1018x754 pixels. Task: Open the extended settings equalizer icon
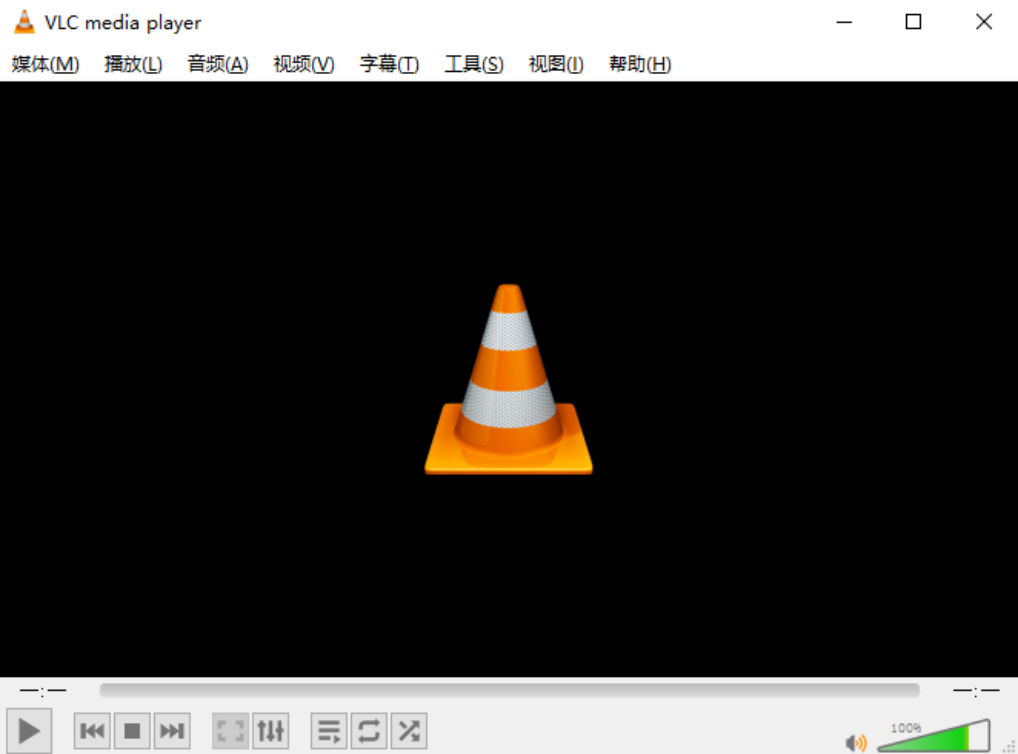click(x=269, y=731)
